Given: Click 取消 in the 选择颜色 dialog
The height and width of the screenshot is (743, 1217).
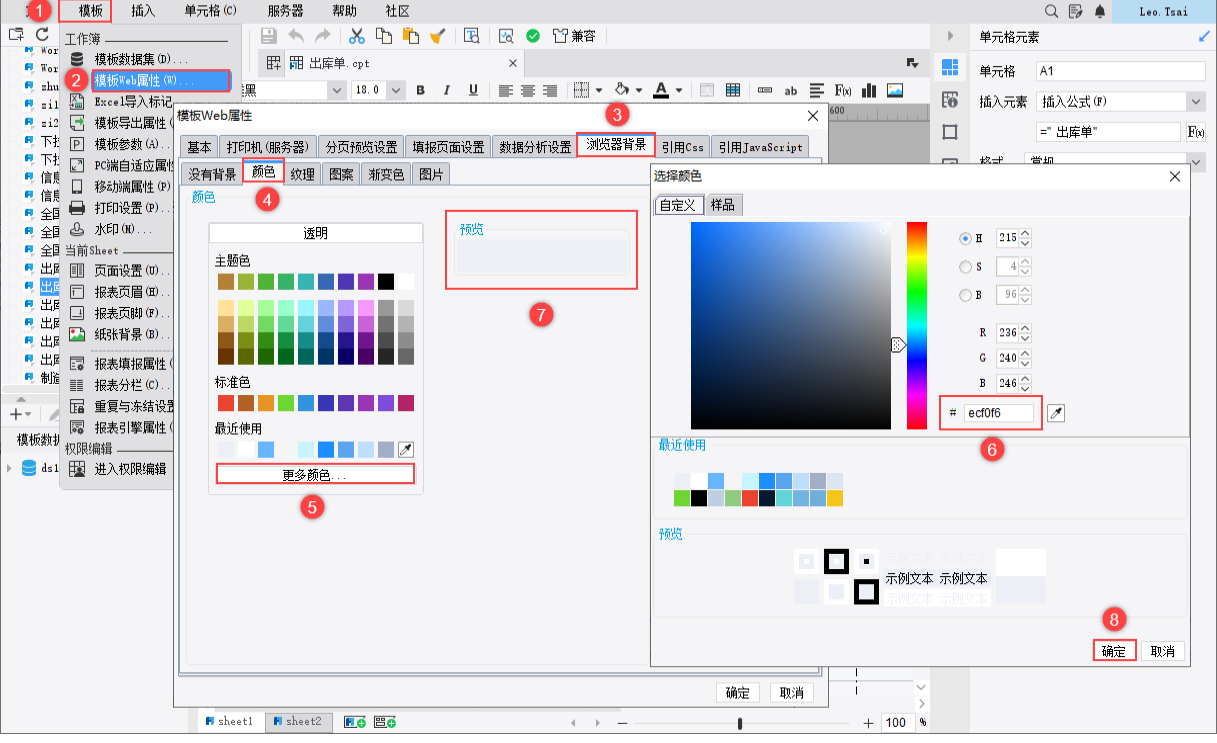Looking at the screenshot, I should tap(1163, 651).
